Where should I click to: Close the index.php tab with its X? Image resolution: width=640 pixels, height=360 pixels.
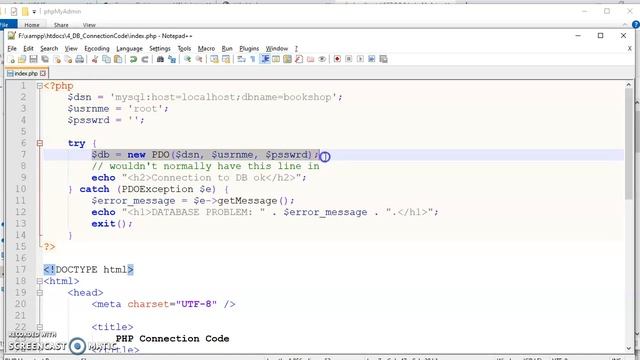[43, 73]
